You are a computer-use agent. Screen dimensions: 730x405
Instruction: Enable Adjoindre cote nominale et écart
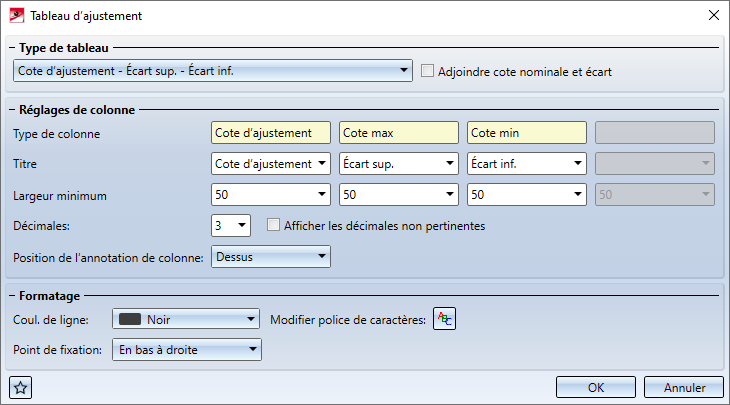429,71
